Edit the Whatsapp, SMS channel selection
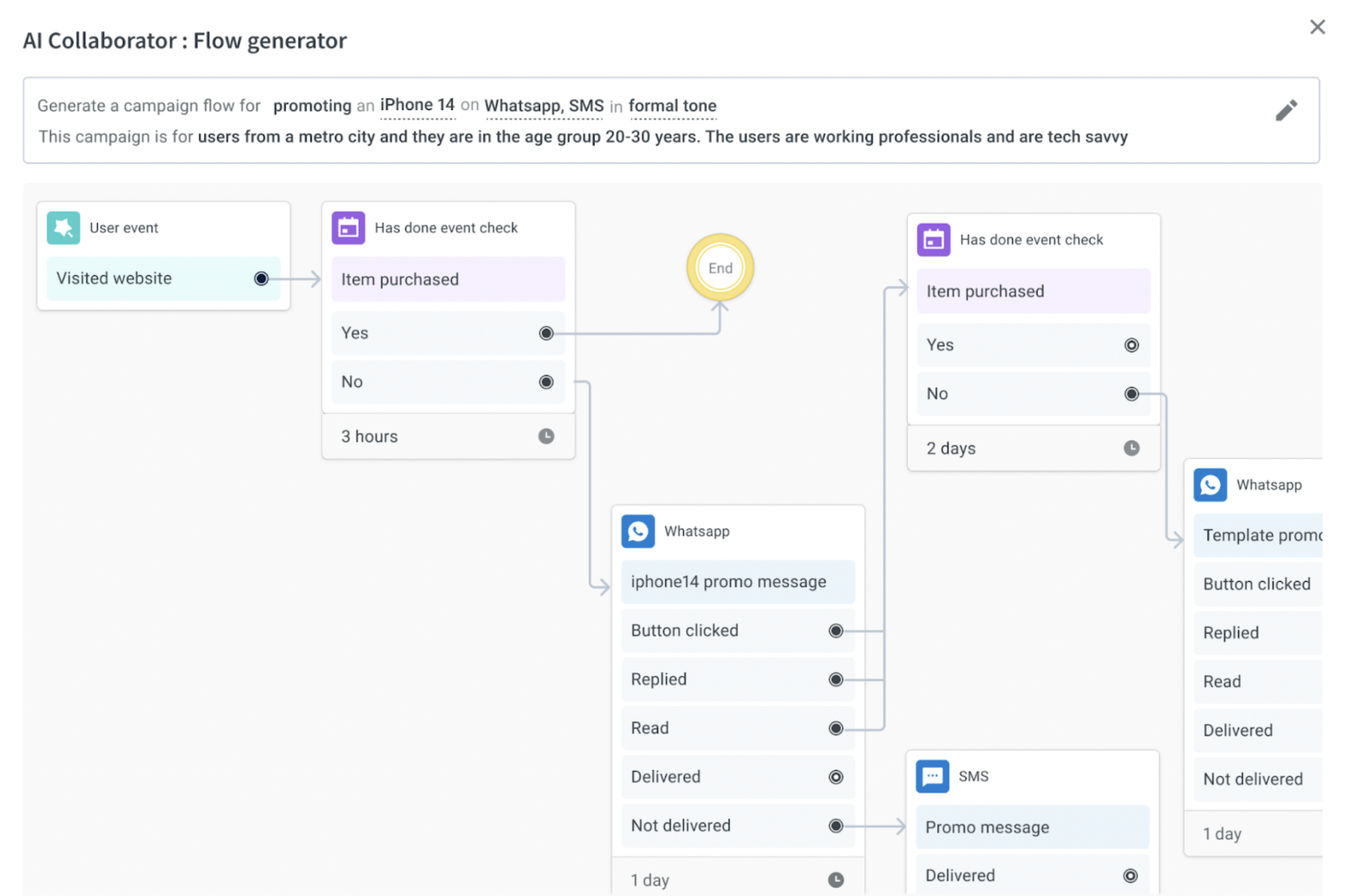The image size is (1349, 896). tap(544, 106)
